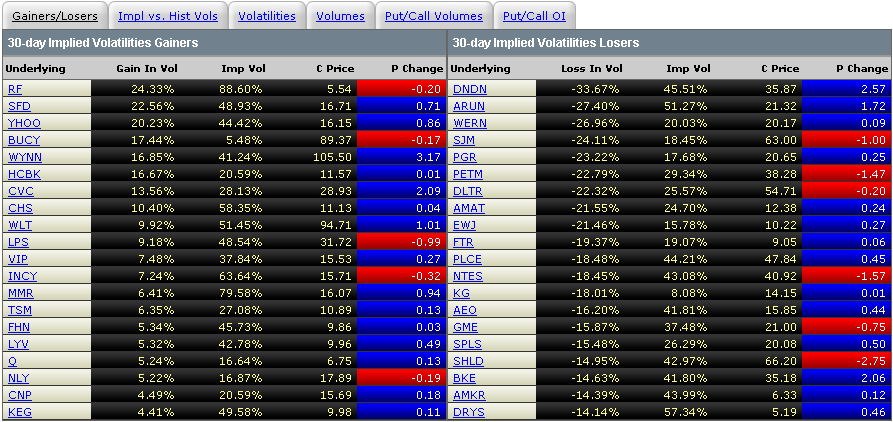893x422 pixels.
Task: Open the LPS ticker link
Action: pos(18,242)
